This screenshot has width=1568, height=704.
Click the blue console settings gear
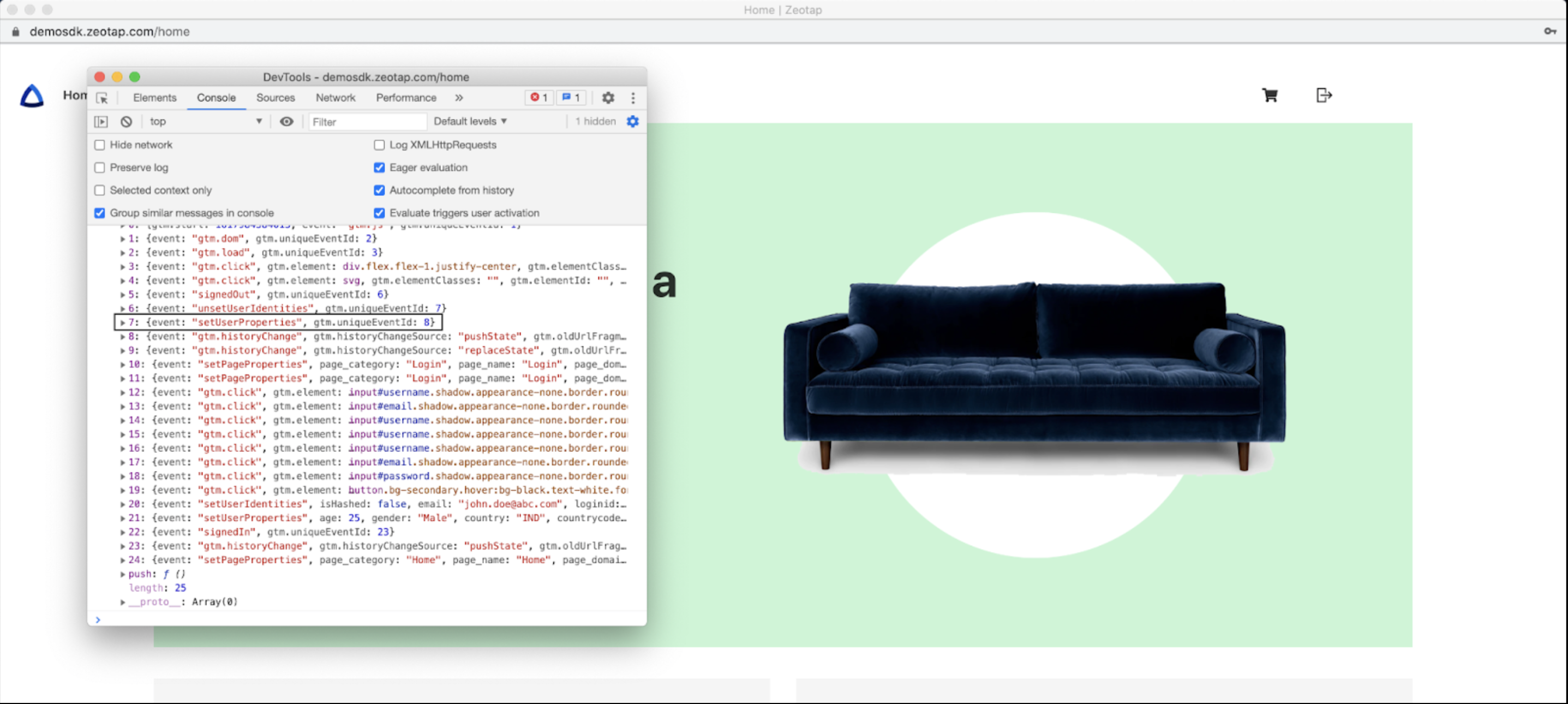tap(632, 122)
